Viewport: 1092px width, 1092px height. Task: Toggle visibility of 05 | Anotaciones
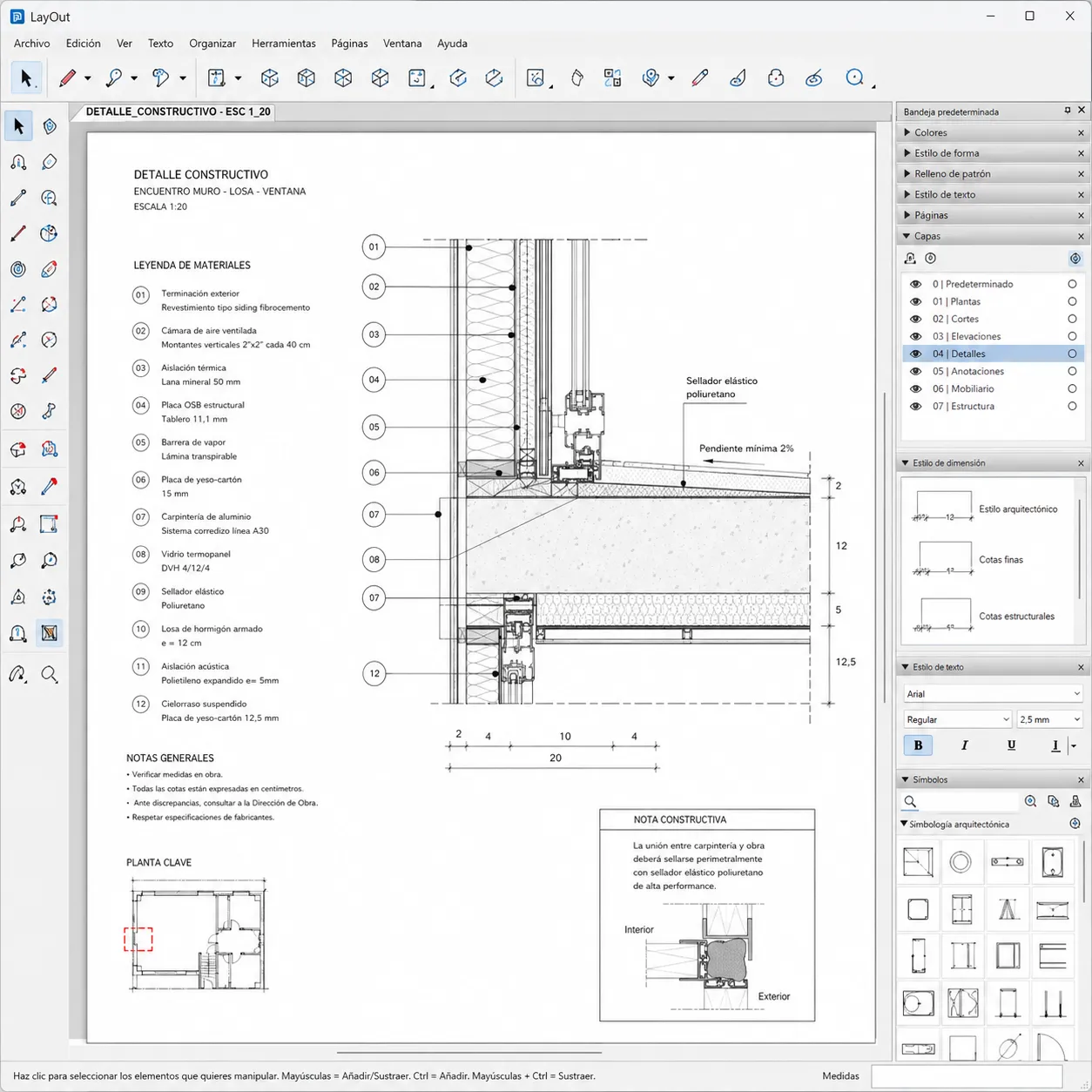(x=915, y=371)
